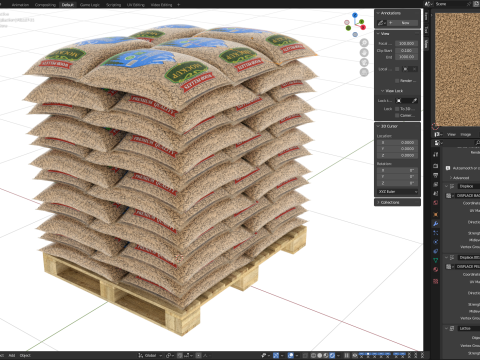Open the Object menu in viewport header

(25, 355)
